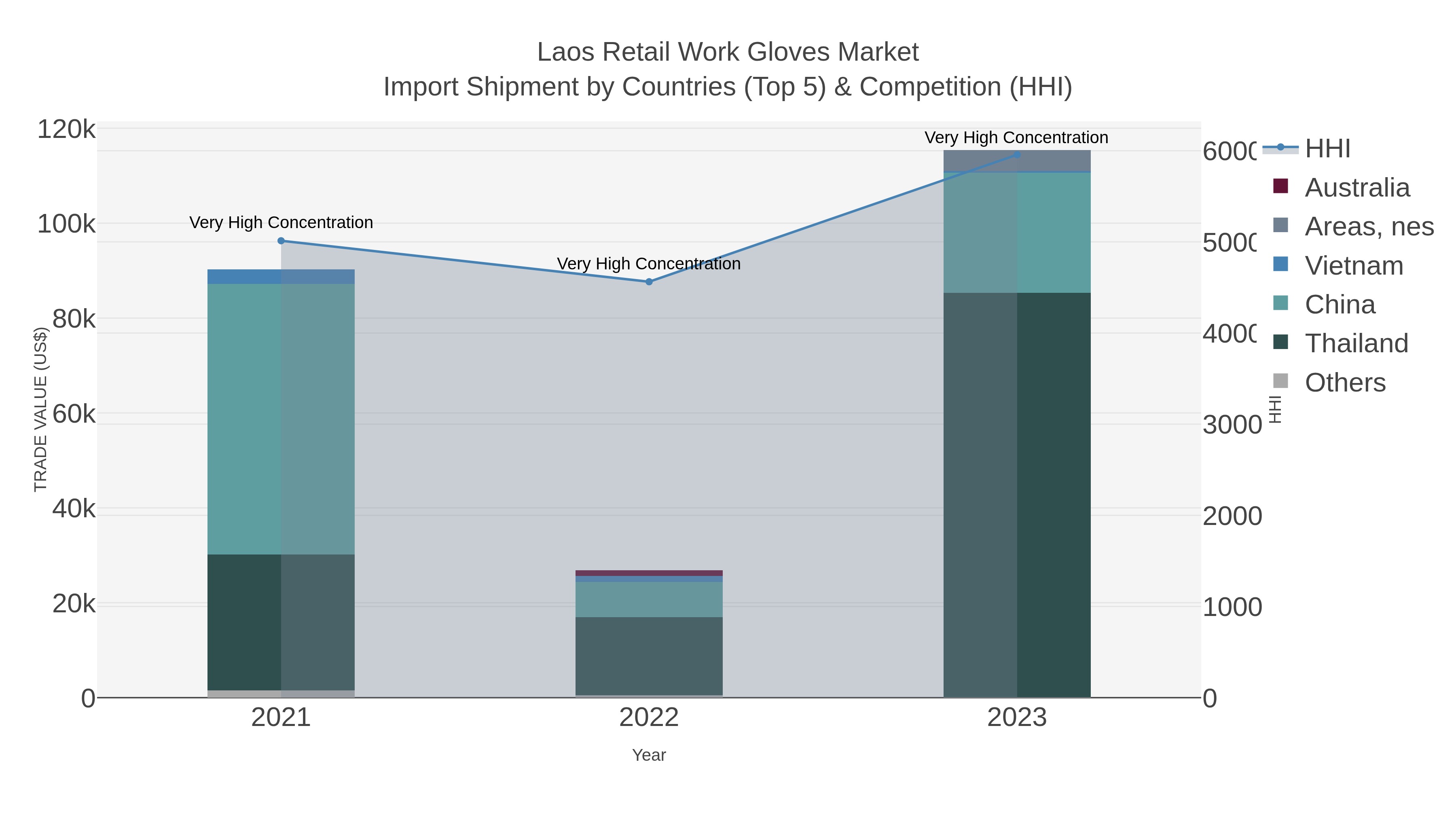Click the 3000 tick on the HHI axis
The width and height of the screenshot is (1456, 819).
tap(1232, 425)
